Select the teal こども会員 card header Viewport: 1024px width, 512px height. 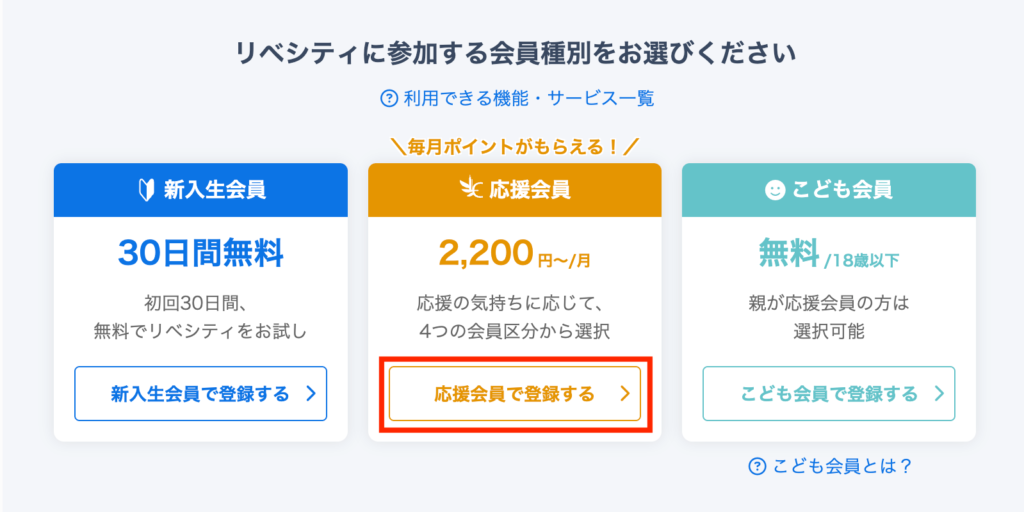829,190
